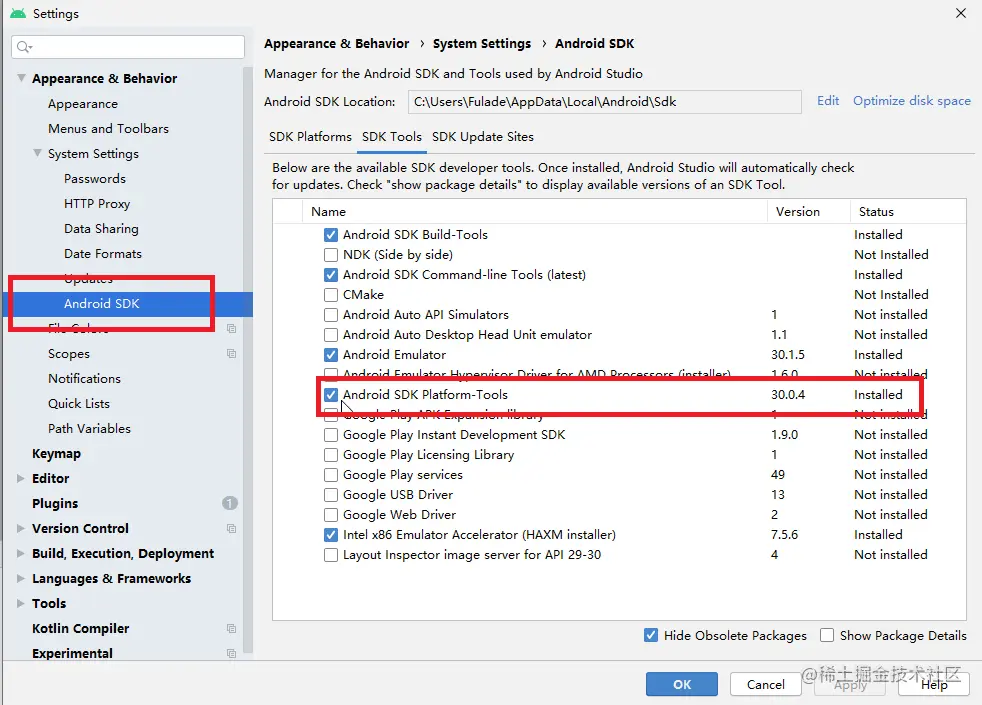
Task: Open Notifications settings page
Action: (x=84, y=379)
